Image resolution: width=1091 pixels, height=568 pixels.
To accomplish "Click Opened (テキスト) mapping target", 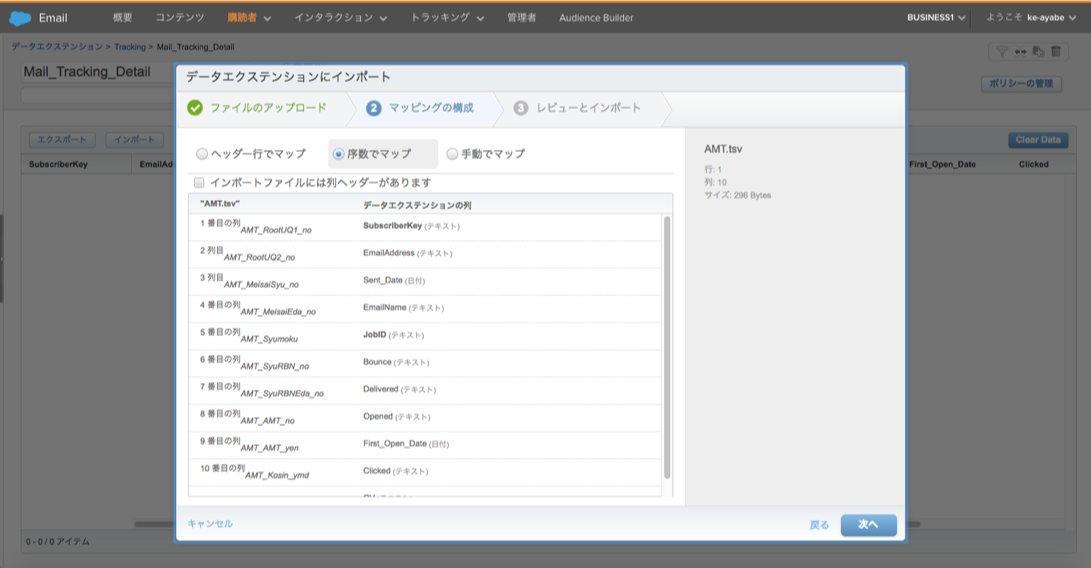I will 397,416.
